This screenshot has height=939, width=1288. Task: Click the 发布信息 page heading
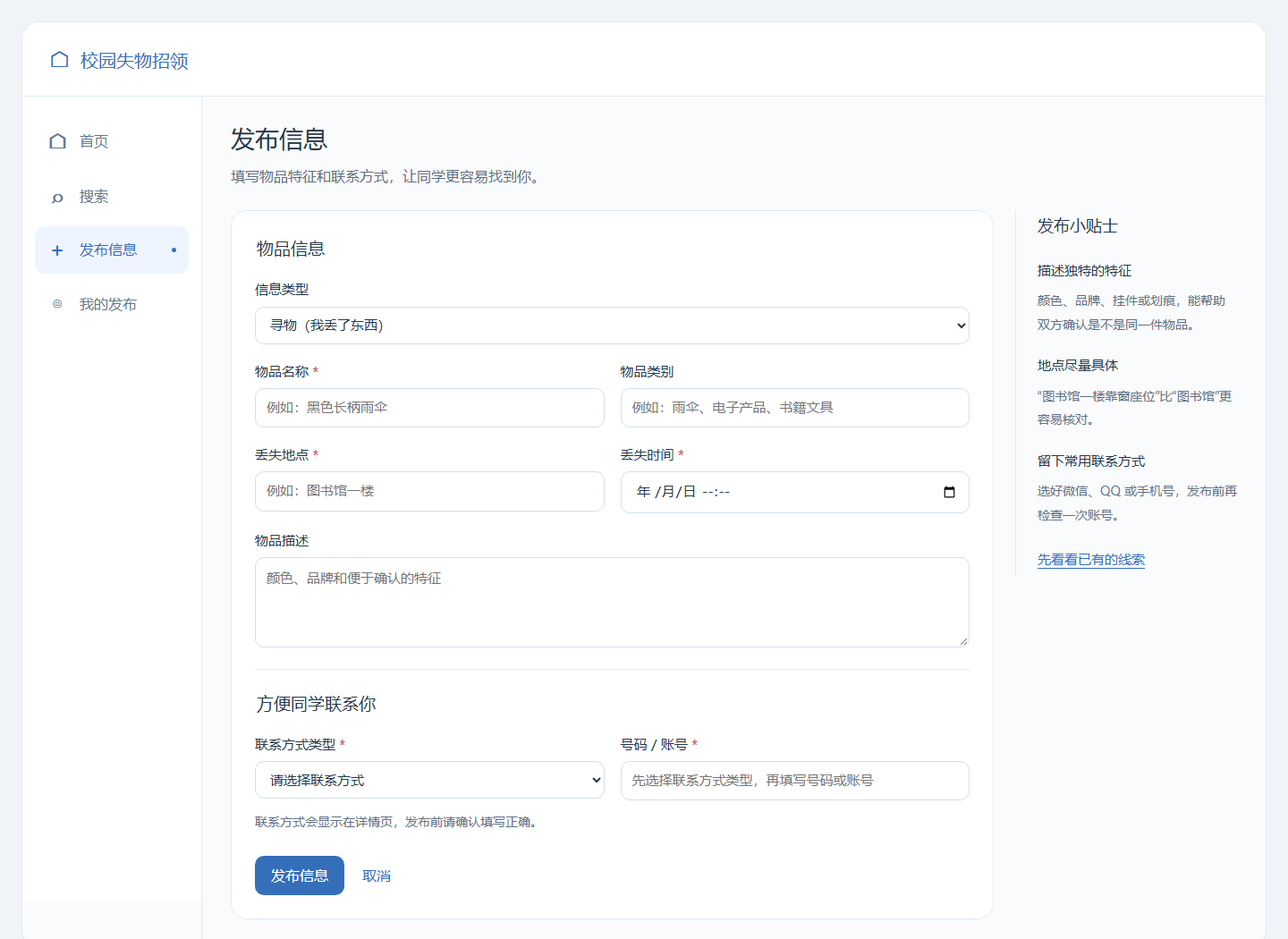279,140
